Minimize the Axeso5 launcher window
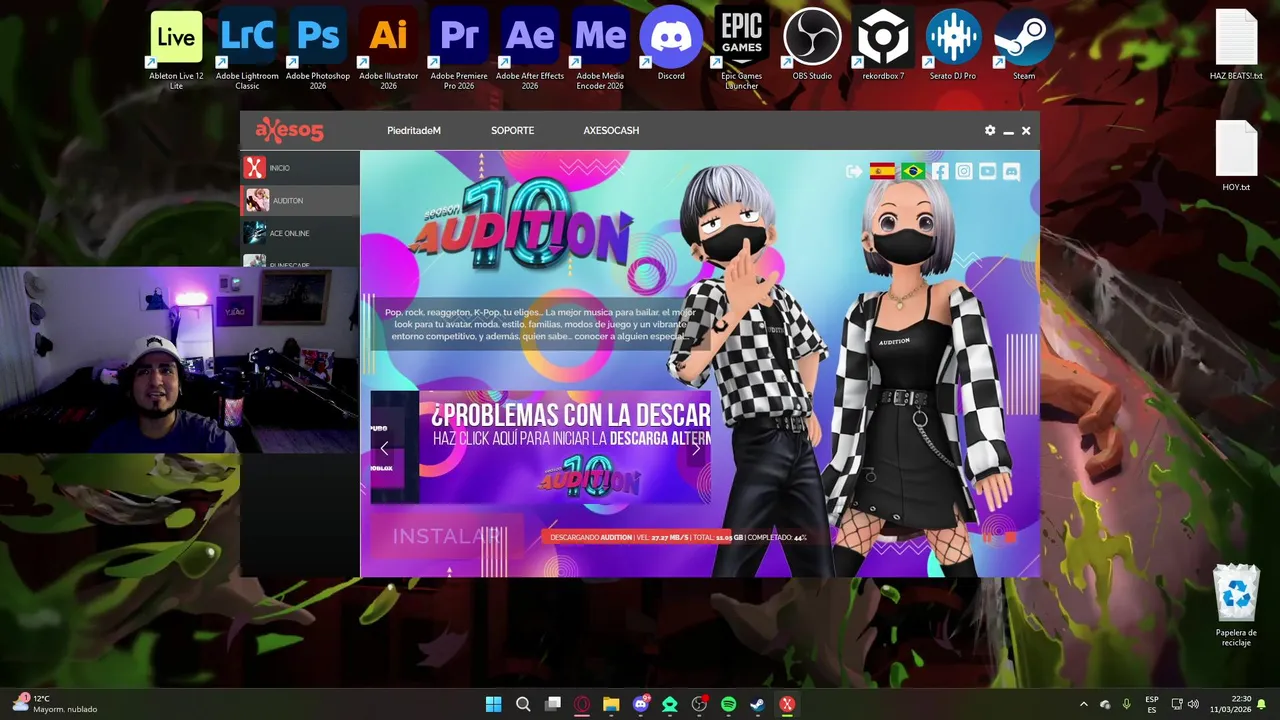1280x720 pixels. [x=1008, y=131]
